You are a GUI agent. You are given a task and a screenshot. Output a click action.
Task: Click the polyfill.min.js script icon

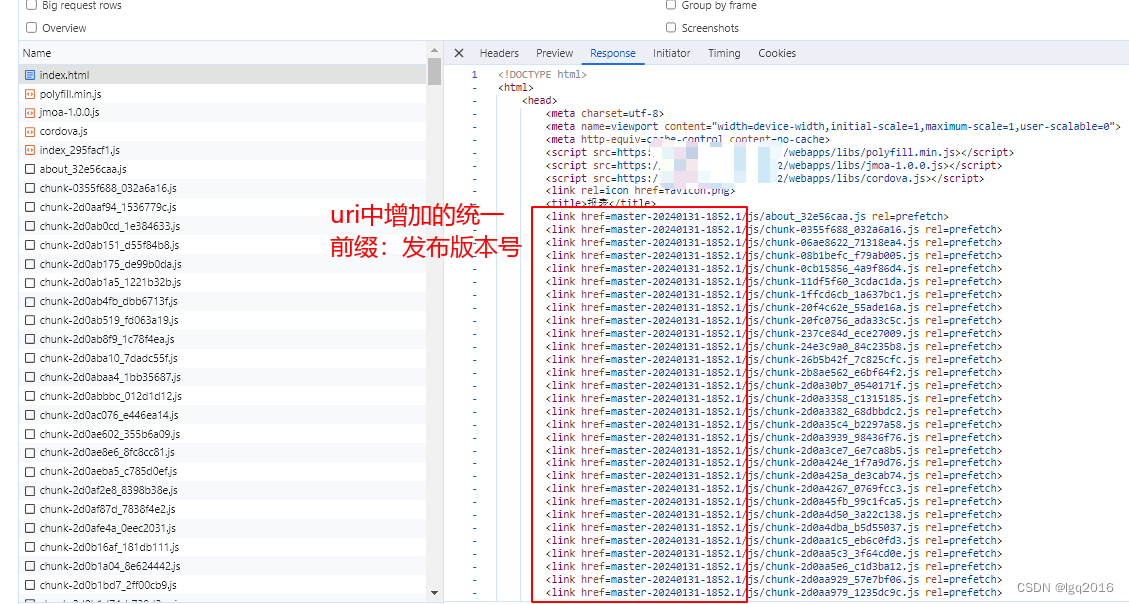[30, 94]
